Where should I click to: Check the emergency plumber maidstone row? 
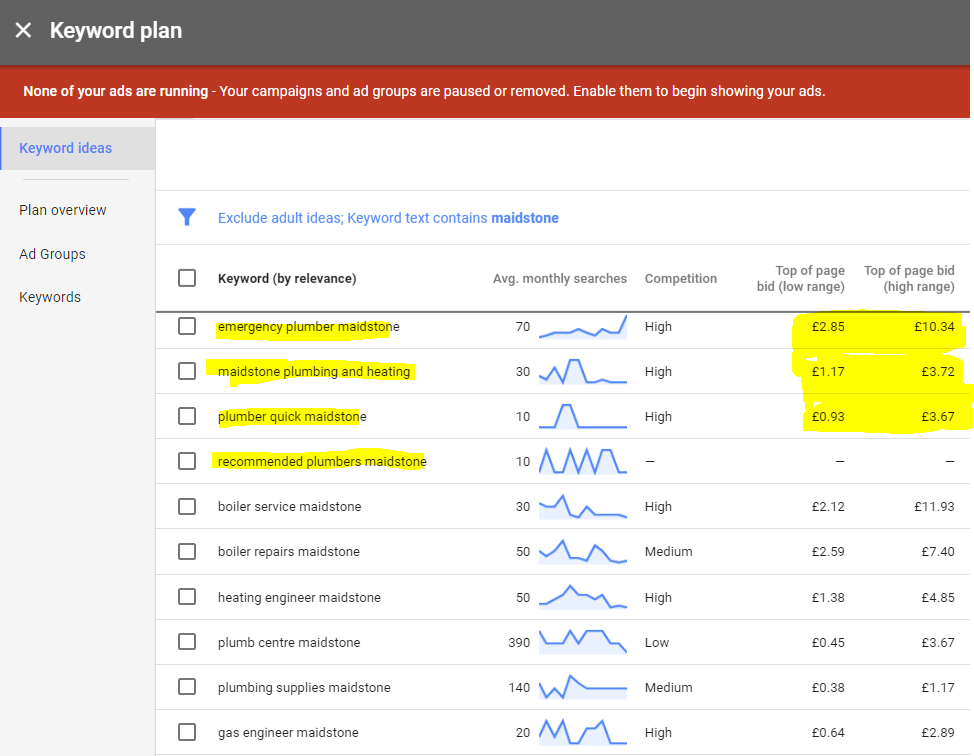click(187, 326)
